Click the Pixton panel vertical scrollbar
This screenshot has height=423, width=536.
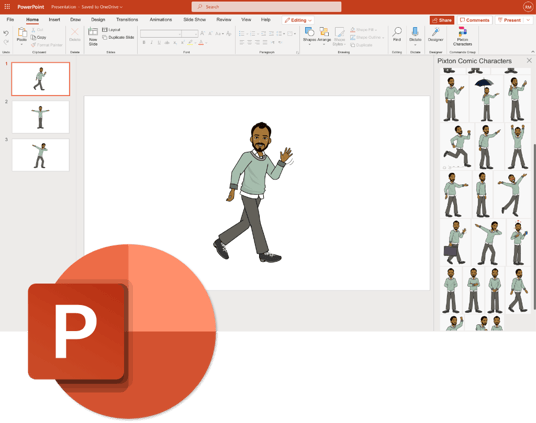pos(534,226)
